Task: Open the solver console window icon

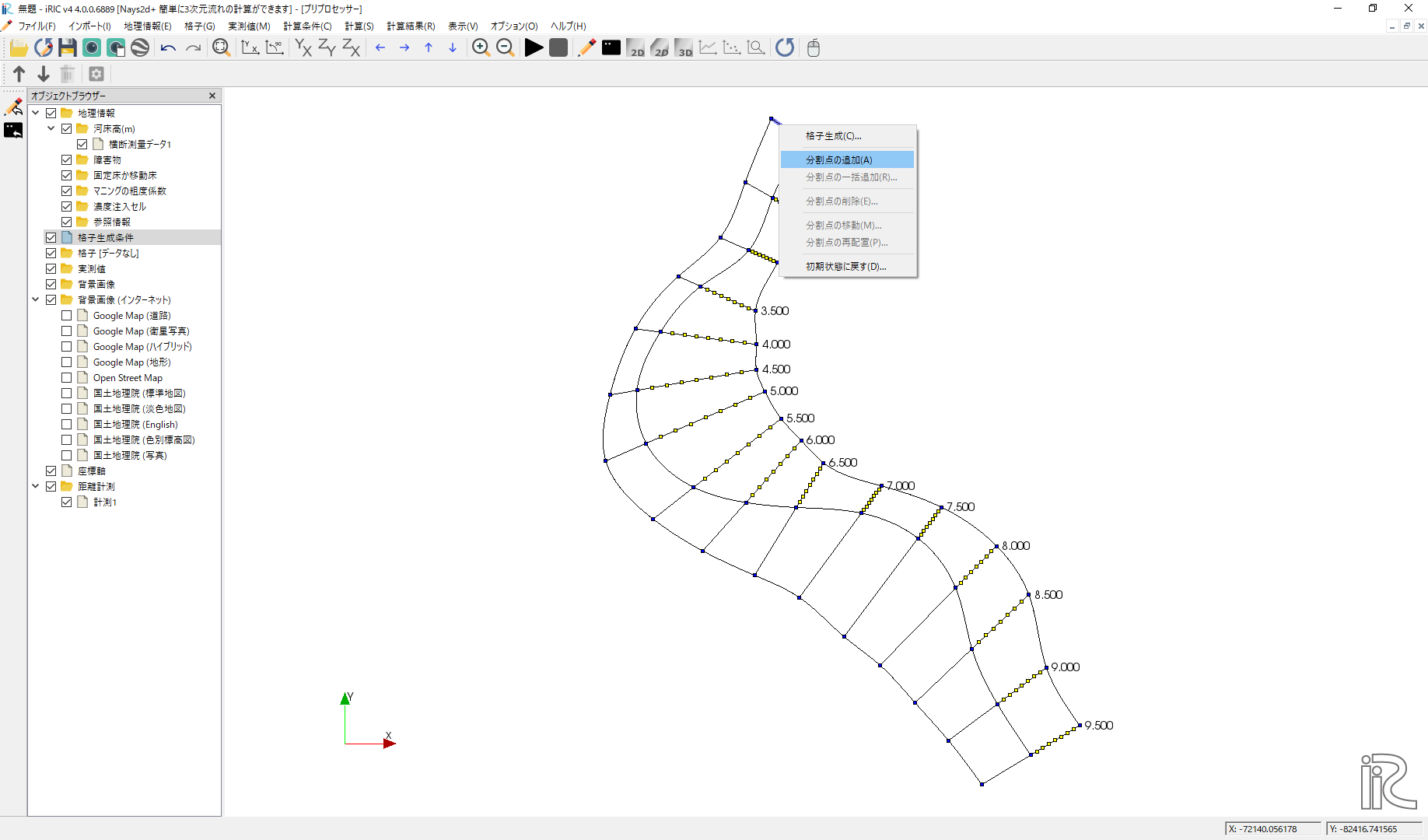Action: [611, 48]
